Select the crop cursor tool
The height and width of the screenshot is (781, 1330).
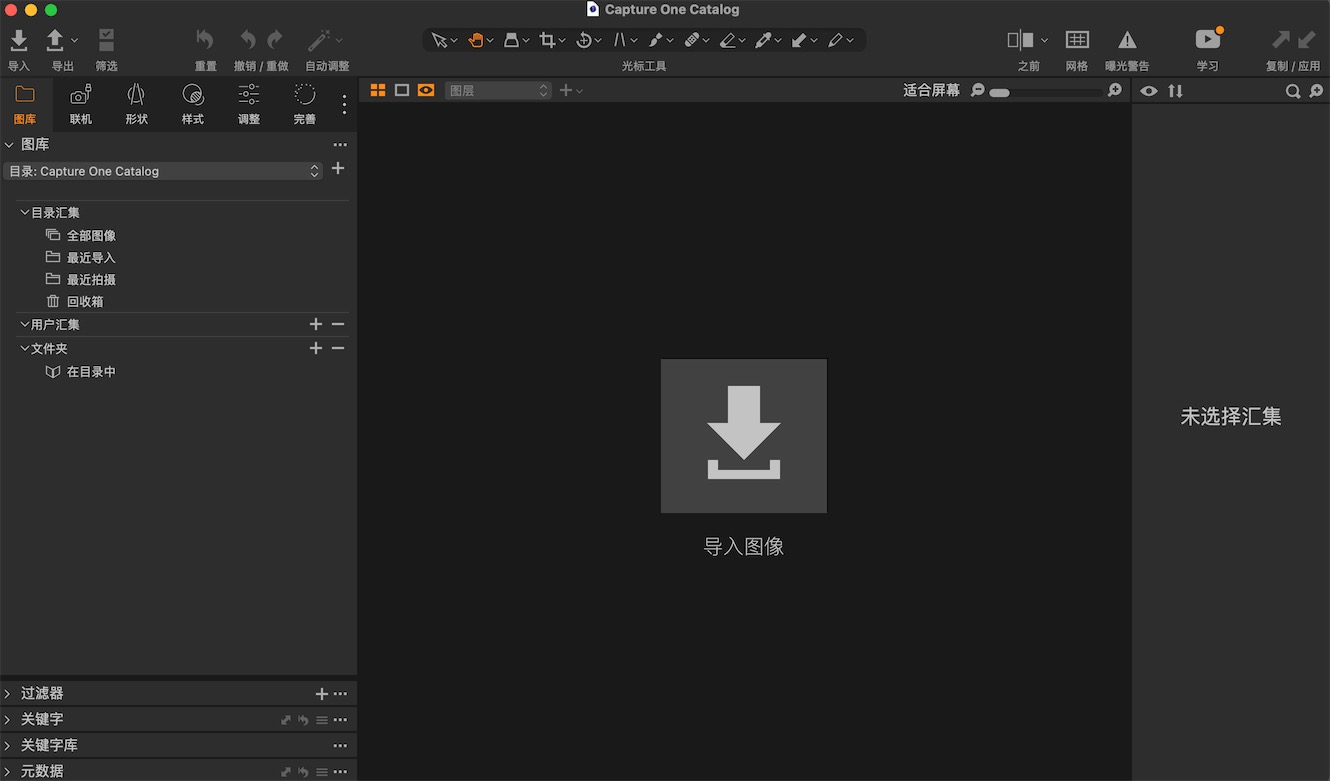547,40
